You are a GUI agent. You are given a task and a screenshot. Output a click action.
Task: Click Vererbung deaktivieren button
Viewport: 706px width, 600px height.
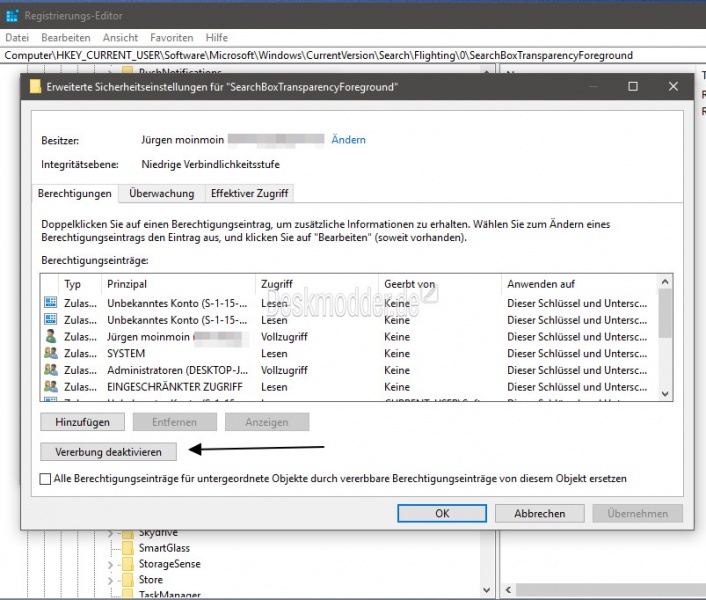coord(109,452)
